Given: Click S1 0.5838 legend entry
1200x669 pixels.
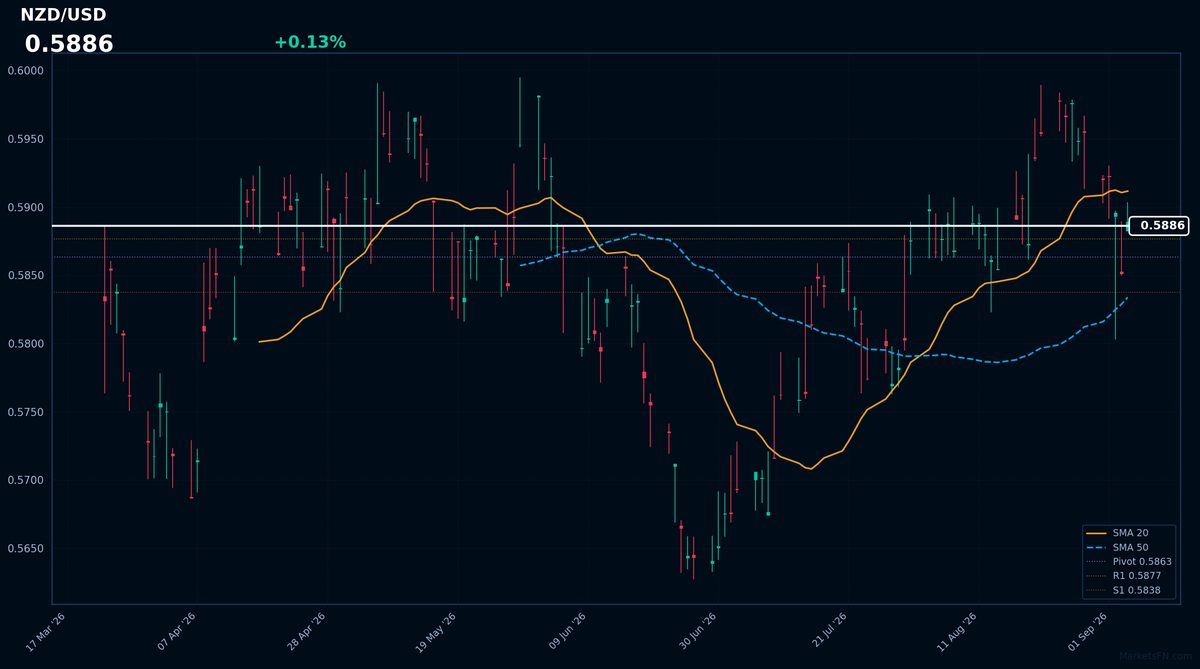Looking at the screenshot, I should pyautogui.click(x=1124, y=591).
